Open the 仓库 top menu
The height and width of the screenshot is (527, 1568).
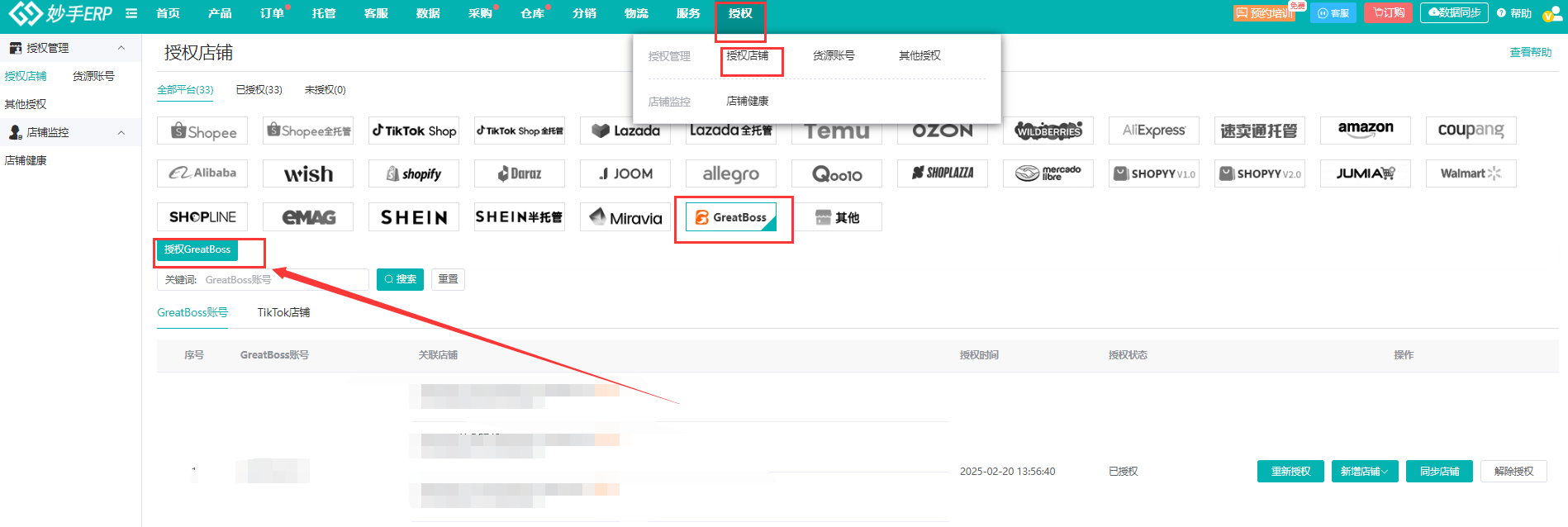tap(532, 13)
